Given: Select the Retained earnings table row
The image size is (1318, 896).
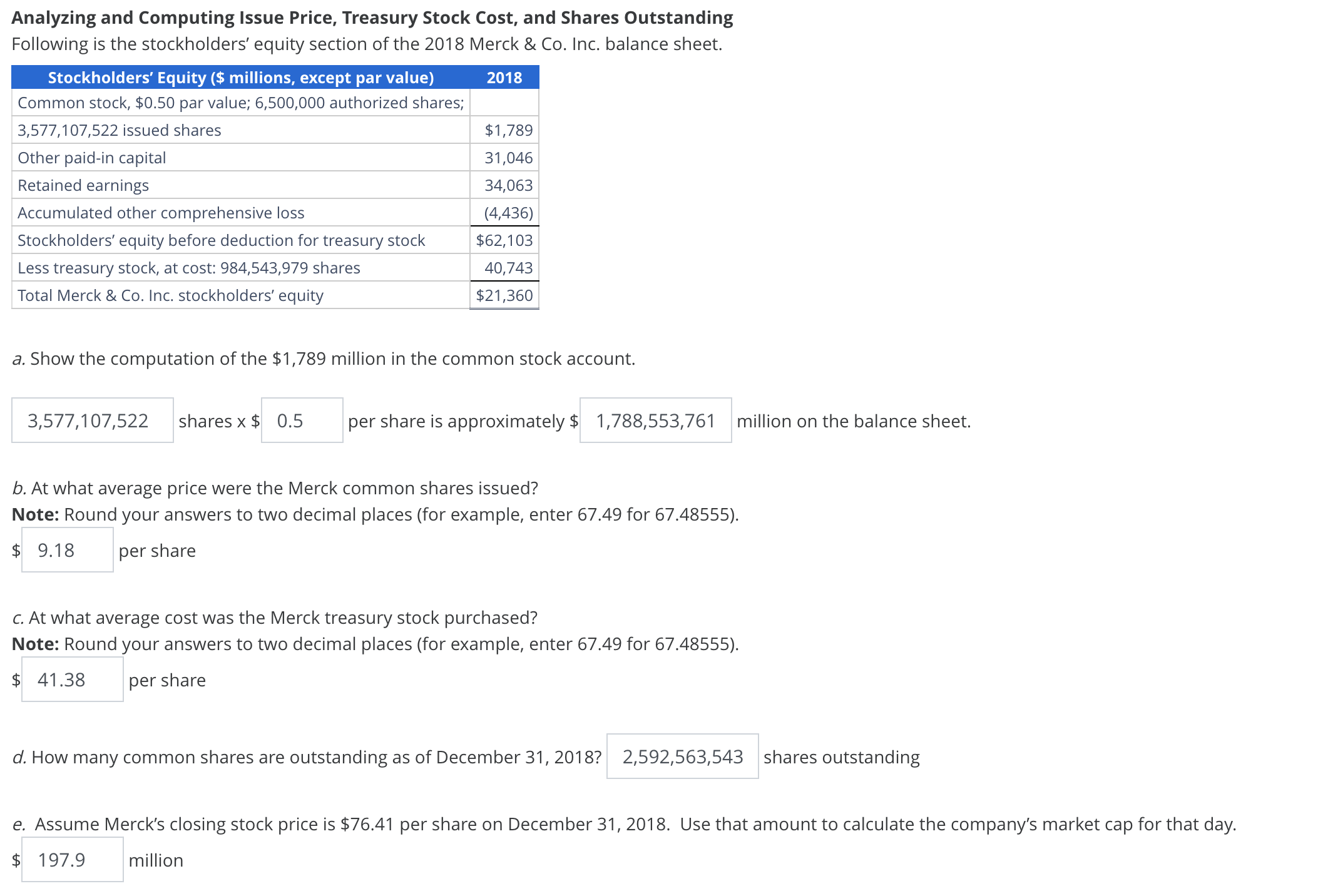Looking at the screenshot, I should [83, 185].
